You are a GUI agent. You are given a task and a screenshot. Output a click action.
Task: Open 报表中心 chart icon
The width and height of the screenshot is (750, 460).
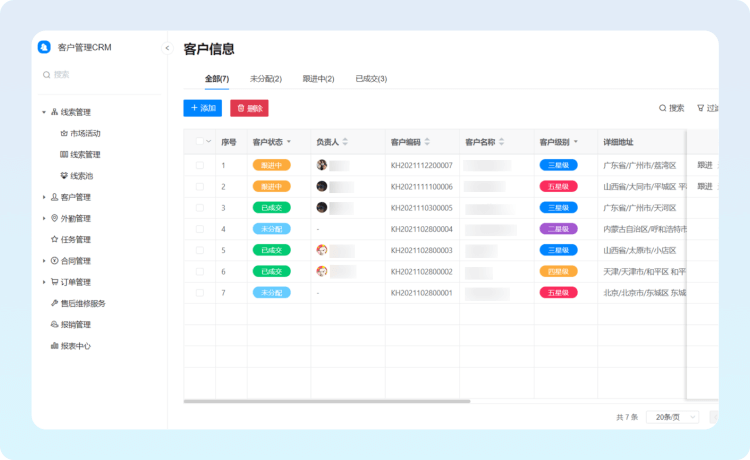tap(54, 346)
